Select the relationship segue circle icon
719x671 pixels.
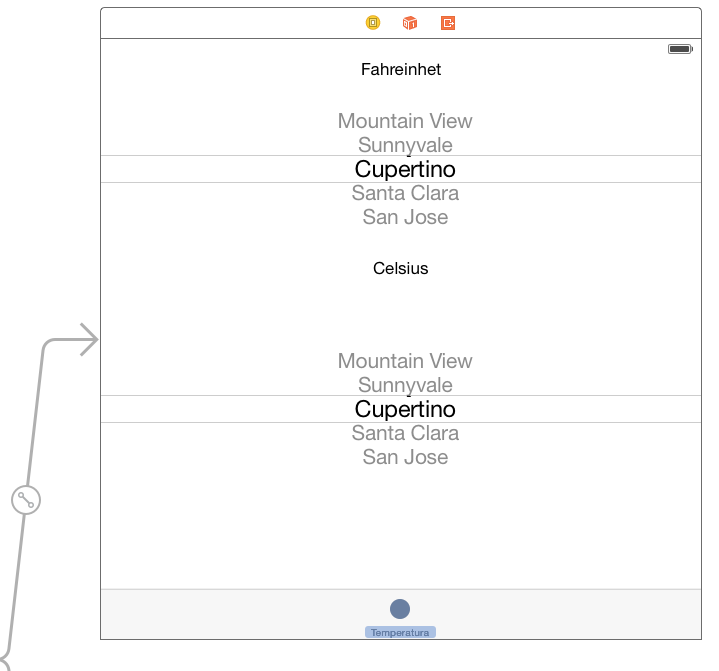coord(26,499)
